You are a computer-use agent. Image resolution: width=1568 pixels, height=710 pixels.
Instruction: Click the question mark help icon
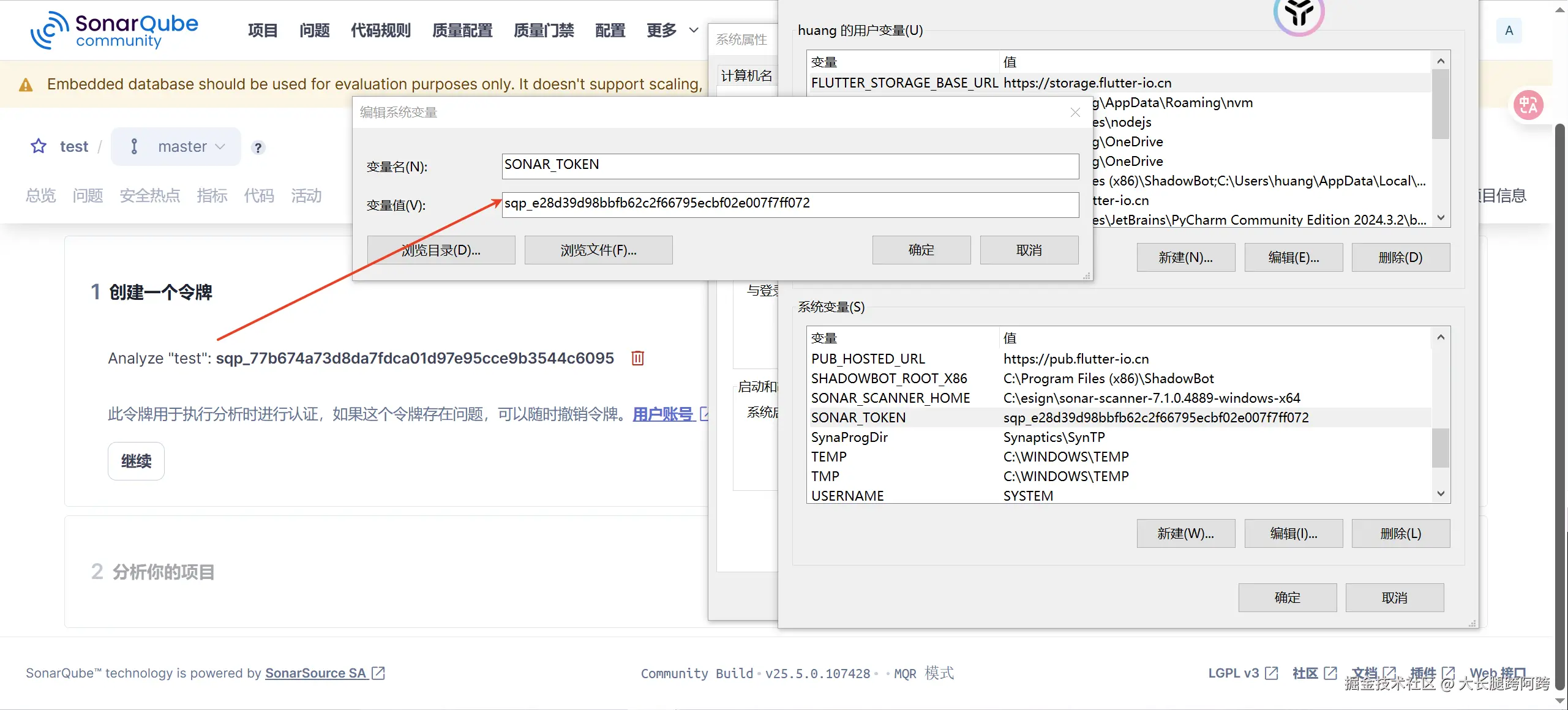pos(258,148)
